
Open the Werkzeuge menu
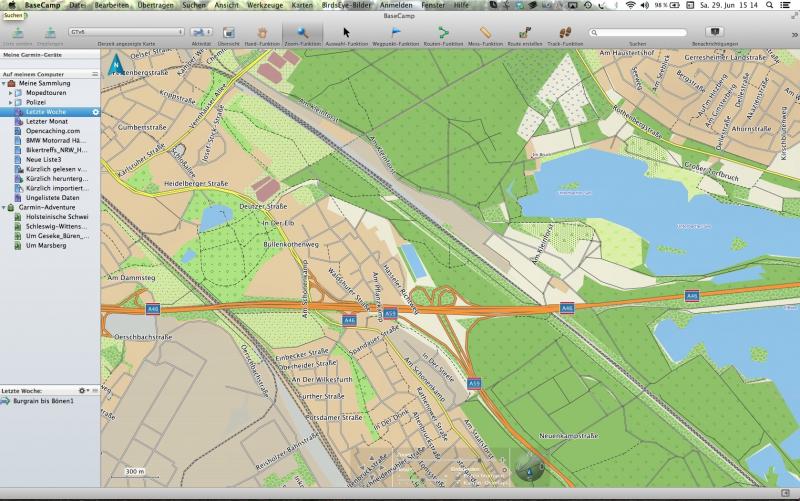point(266,5)
